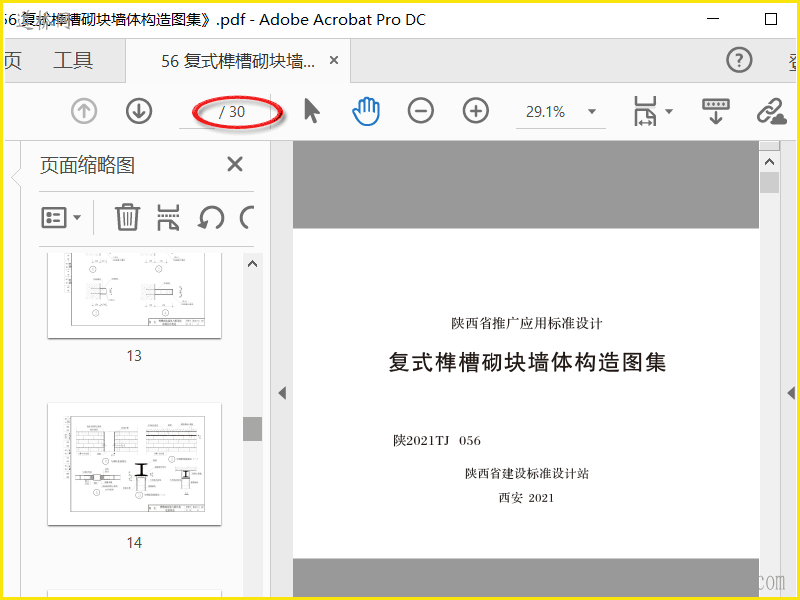
Task: Switch to the 工具 tab
Action: tap(73, 61)
